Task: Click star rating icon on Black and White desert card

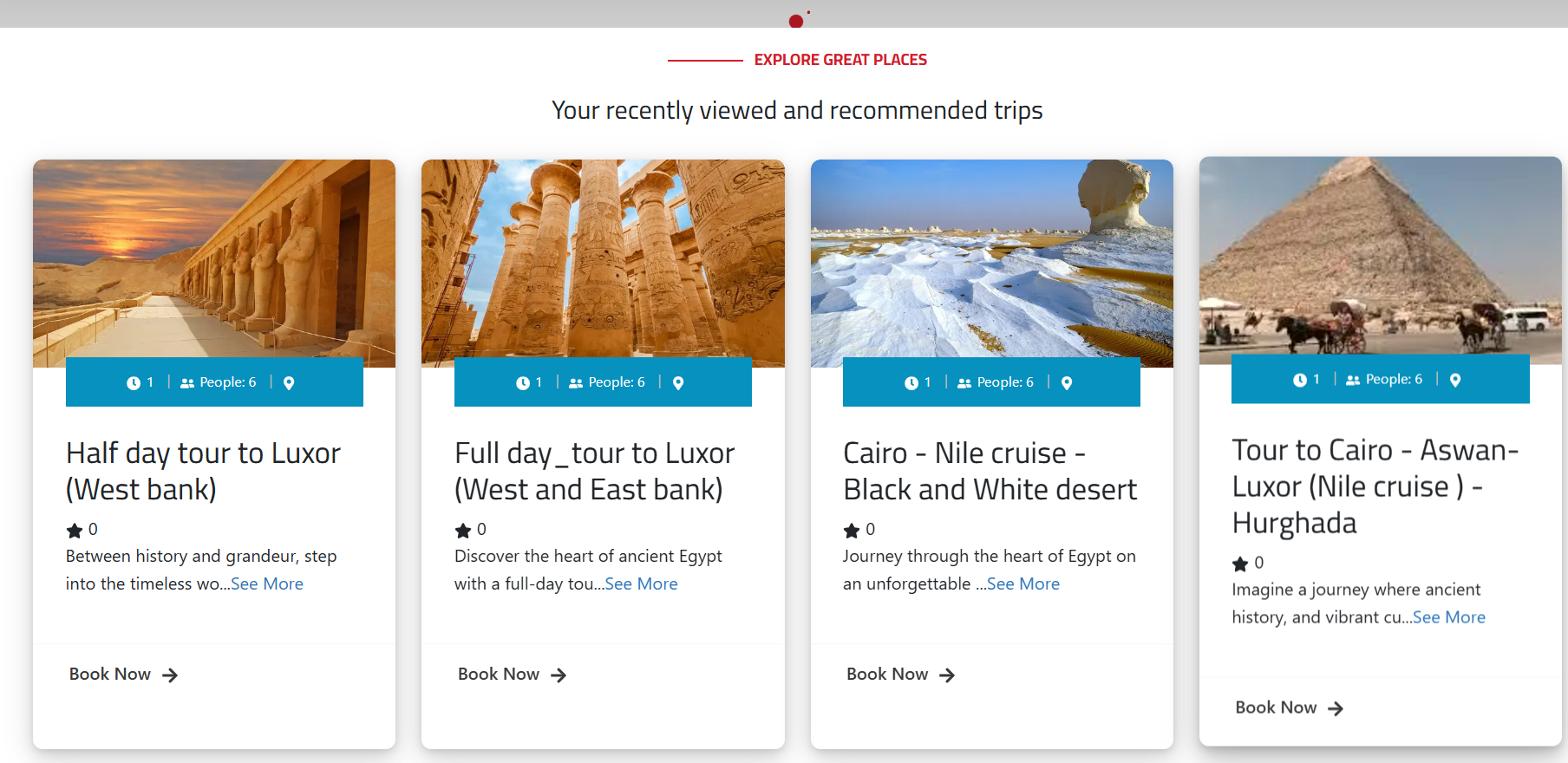Action: click(852, 530)
